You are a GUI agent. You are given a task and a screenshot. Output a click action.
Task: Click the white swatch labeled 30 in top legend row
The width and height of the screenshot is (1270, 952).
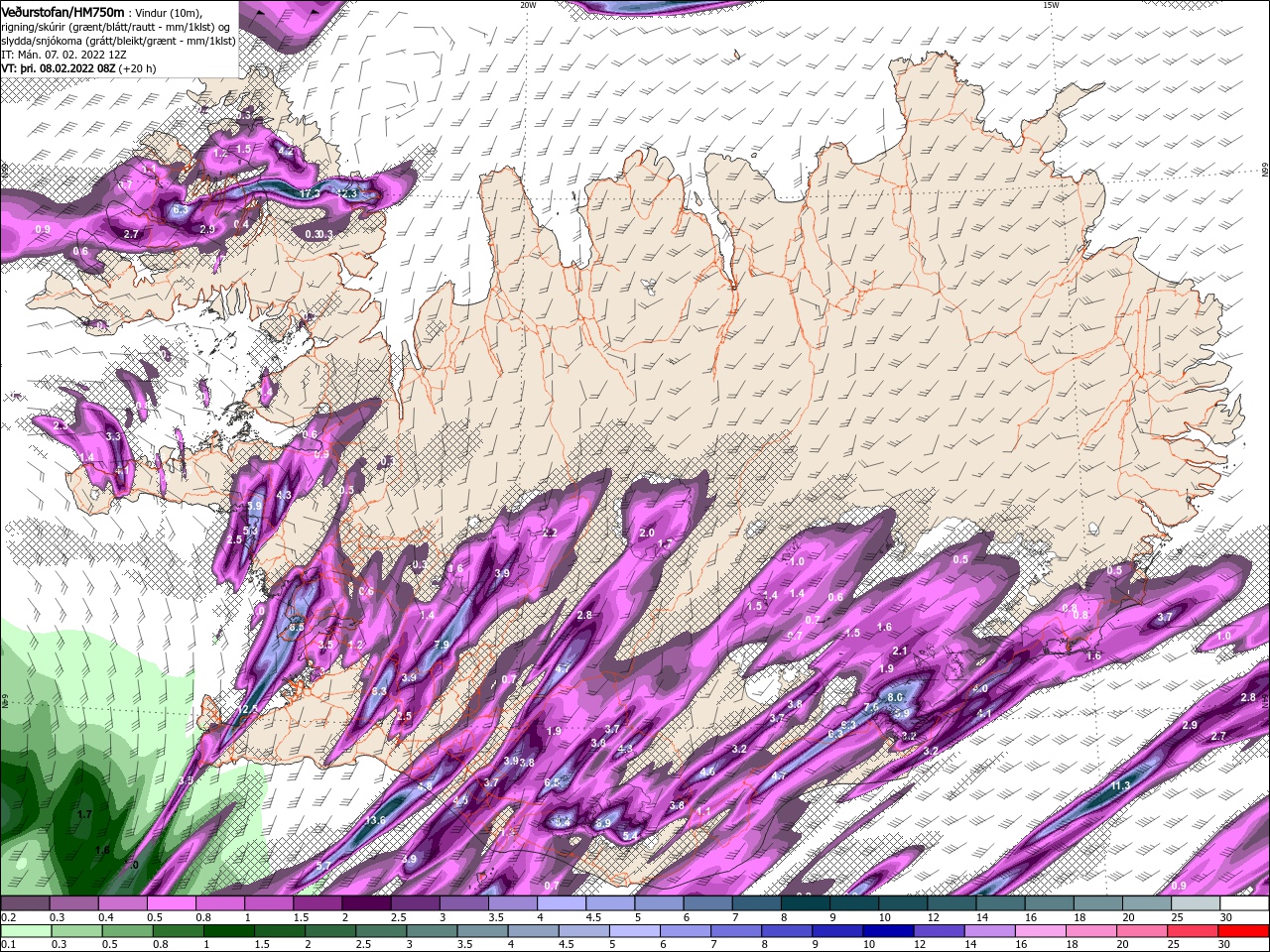tap(1244, 903)
